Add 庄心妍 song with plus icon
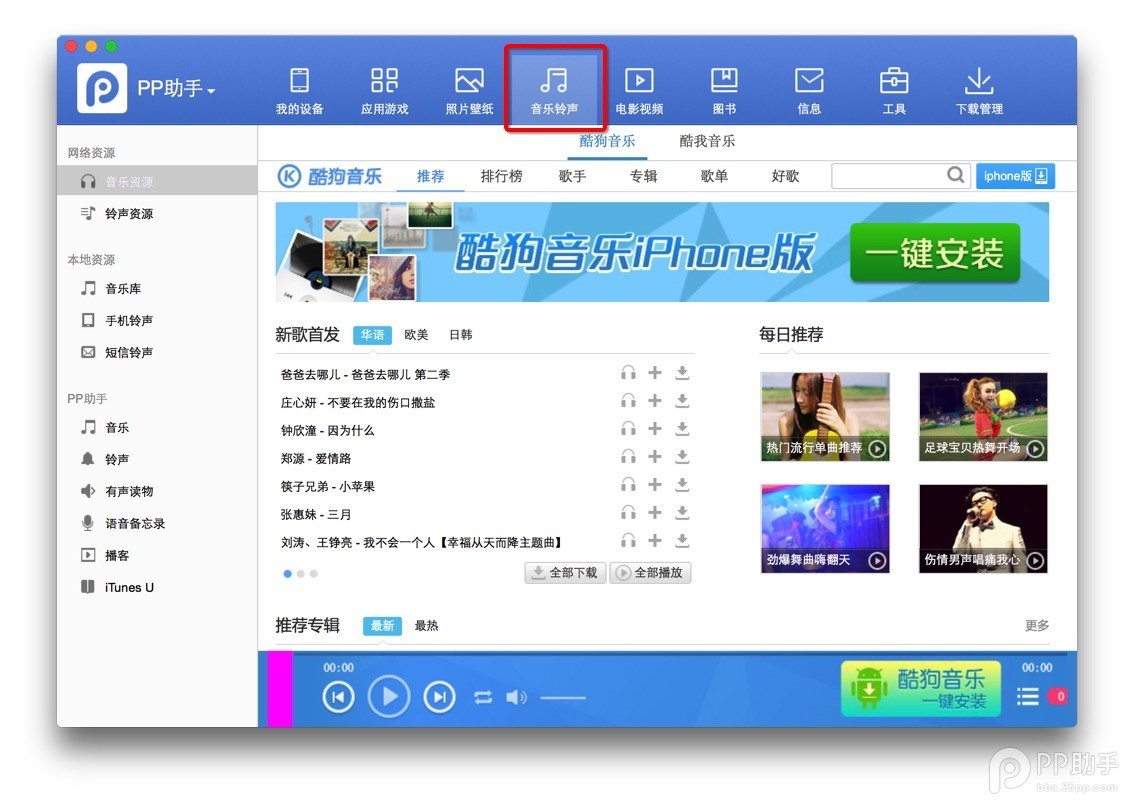The width and height of the screenshot is (1134, 806). 655,400
